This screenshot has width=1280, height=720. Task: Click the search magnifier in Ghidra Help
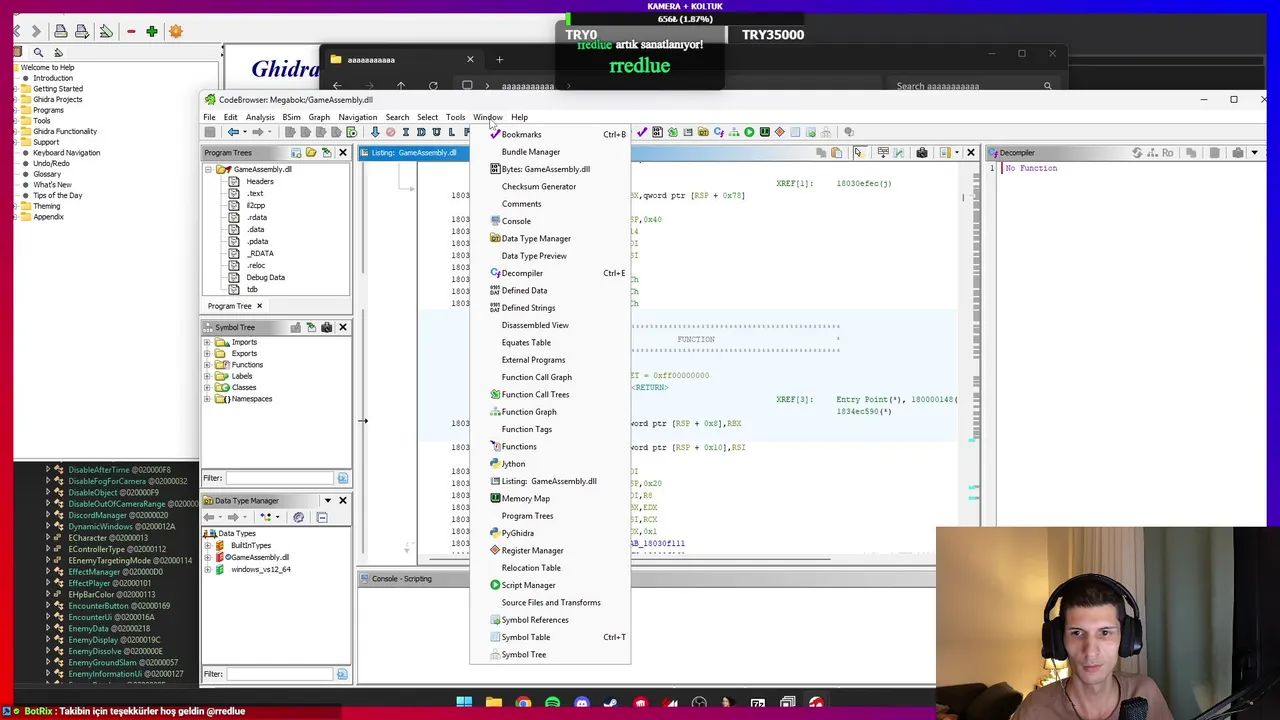click(x=38, y=52)
